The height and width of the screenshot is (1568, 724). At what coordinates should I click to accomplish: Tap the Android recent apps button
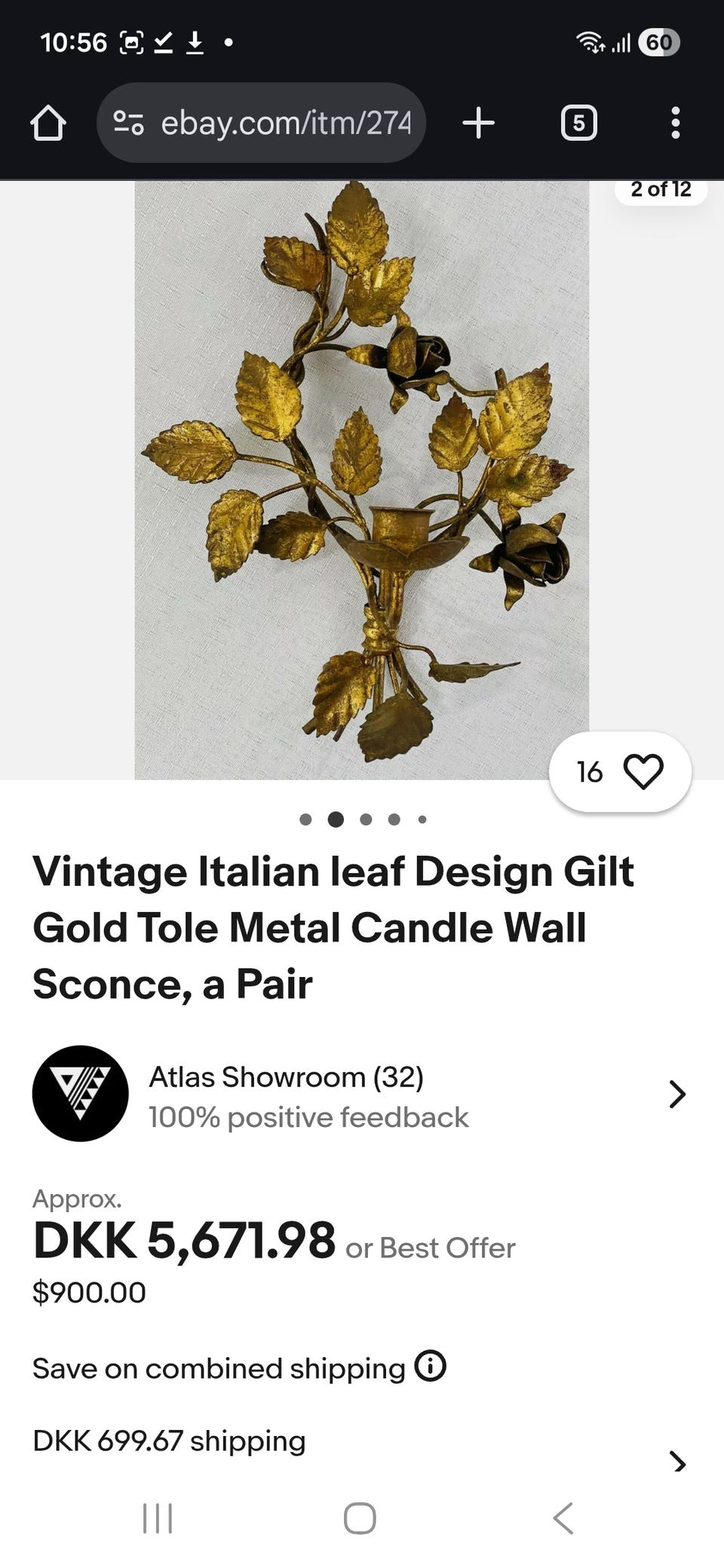[158, 1518]
